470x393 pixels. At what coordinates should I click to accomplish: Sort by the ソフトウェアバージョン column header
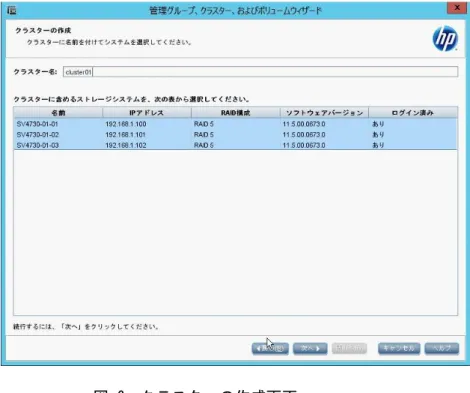pyautogui.click(x=324, y=113)
